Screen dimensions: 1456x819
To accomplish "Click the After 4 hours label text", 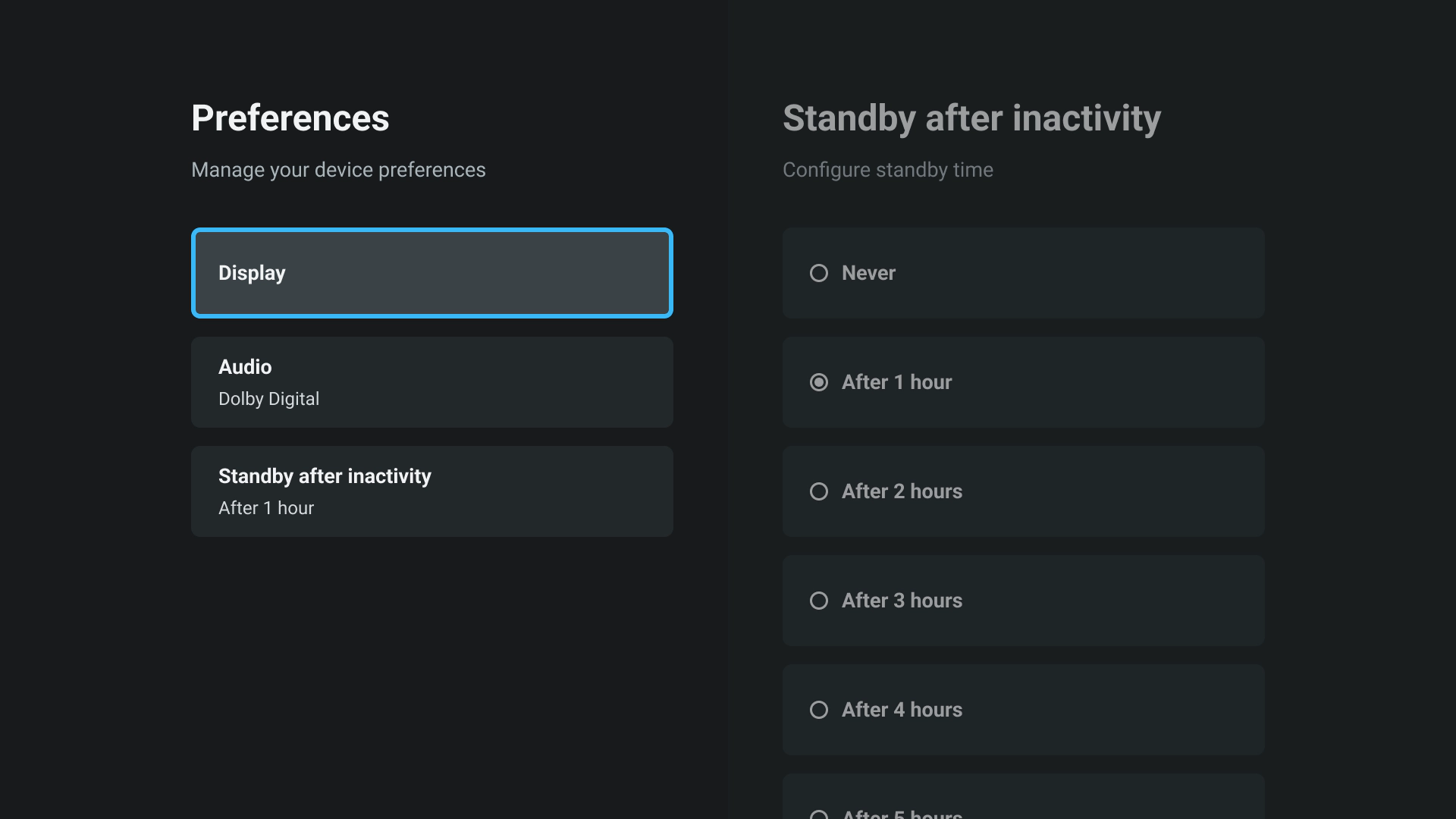I will point(902,710).
